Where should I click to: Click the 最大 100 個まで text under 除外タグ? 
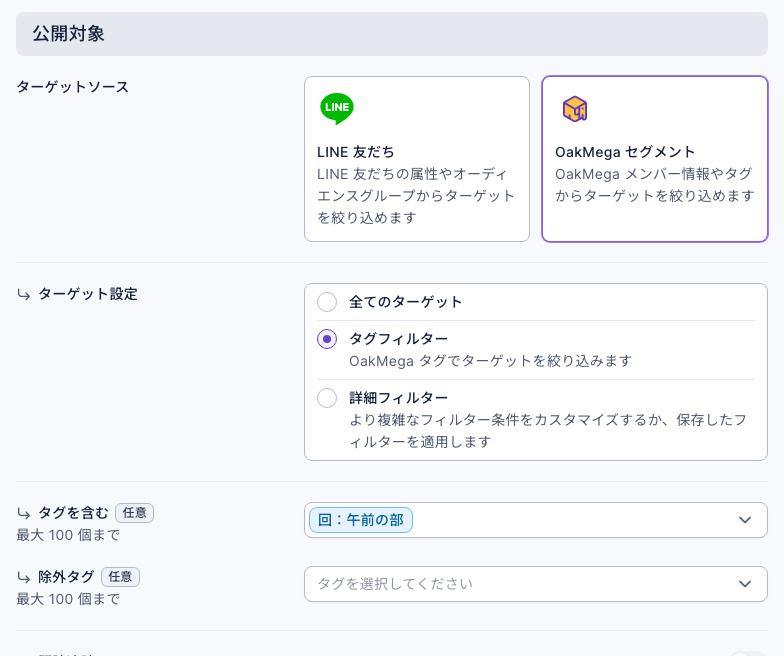point(68,599)
